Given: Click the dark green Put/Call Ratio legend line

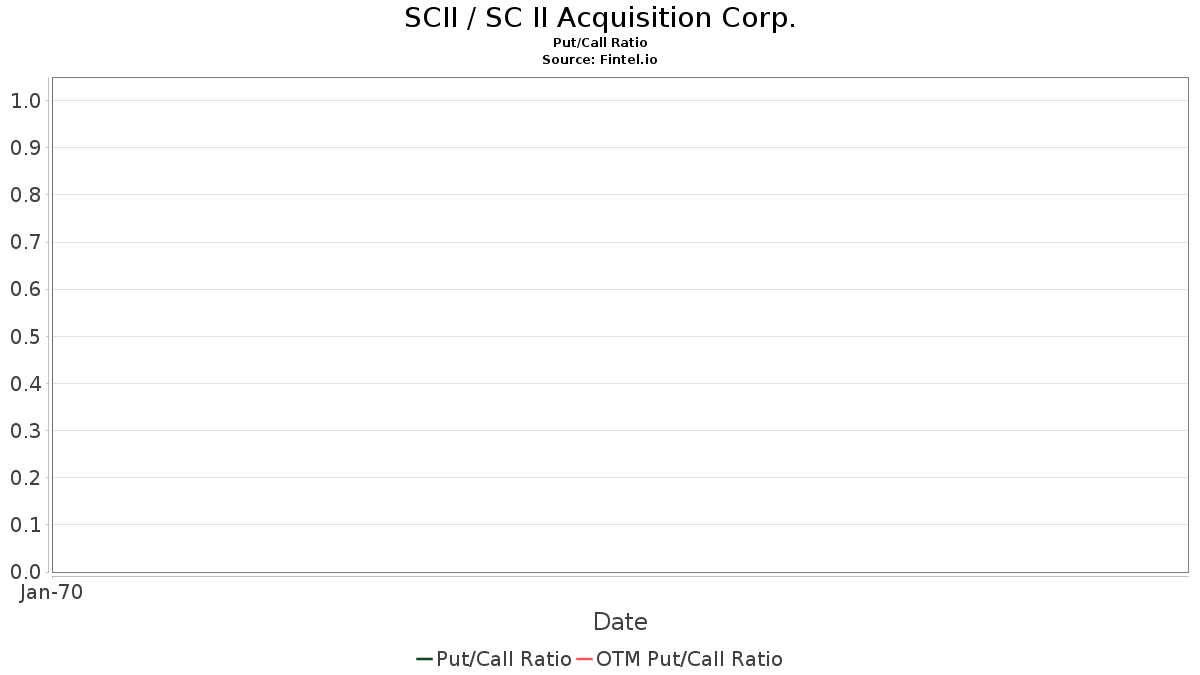Looking at the screenshot, I should click(424, 659).
